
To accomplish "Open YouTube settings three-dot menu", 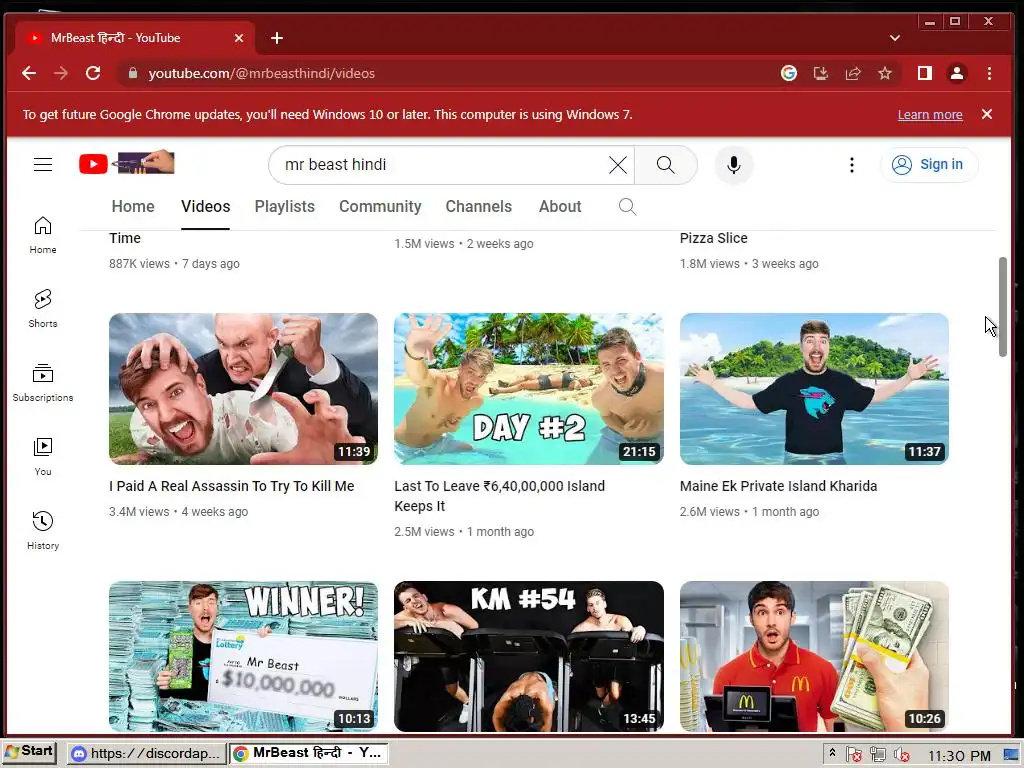I will 851,165.
